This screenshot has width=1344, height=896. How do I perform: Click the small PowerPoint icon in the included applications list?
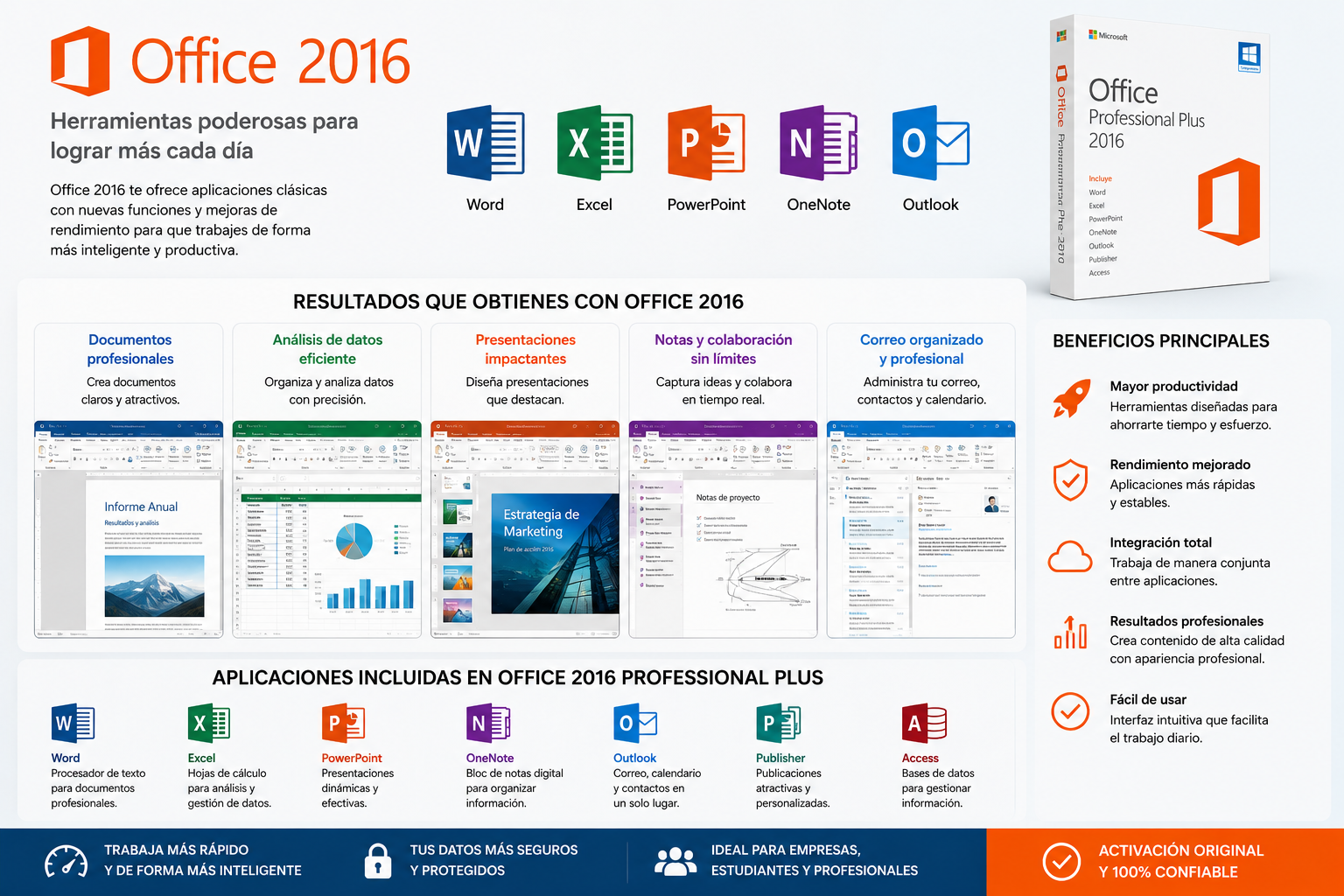pyautogui.click(x=343, y=724)
